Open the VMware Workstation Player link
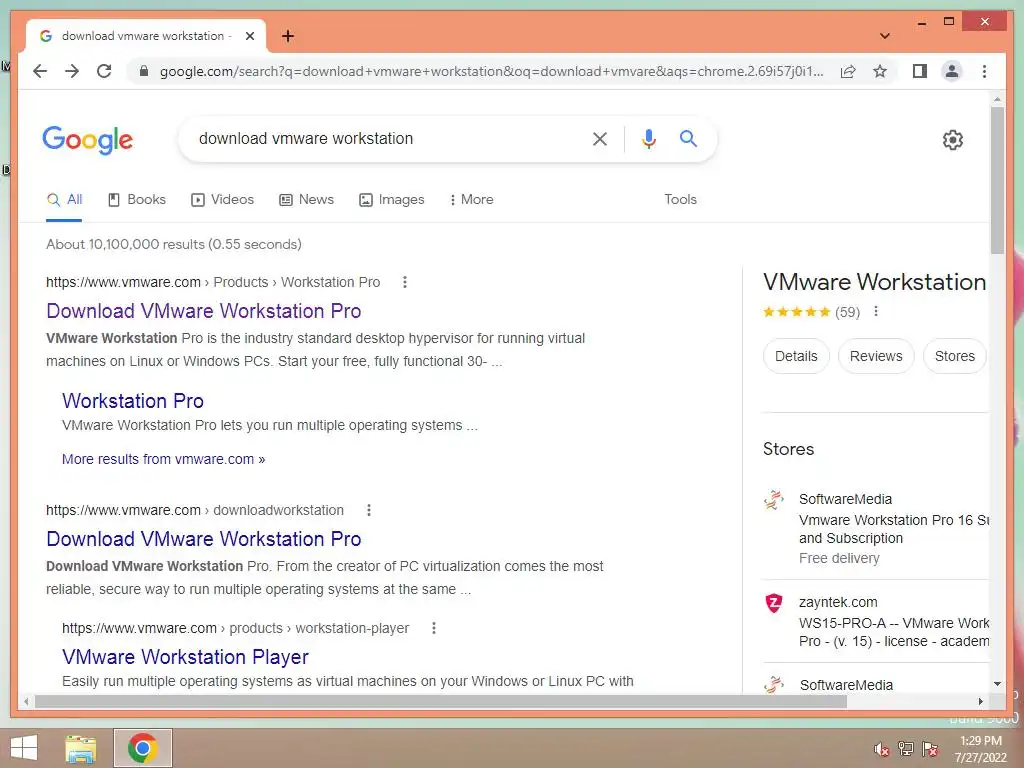The width and height of the screenshot is (1024, 768). coord(185,657)
